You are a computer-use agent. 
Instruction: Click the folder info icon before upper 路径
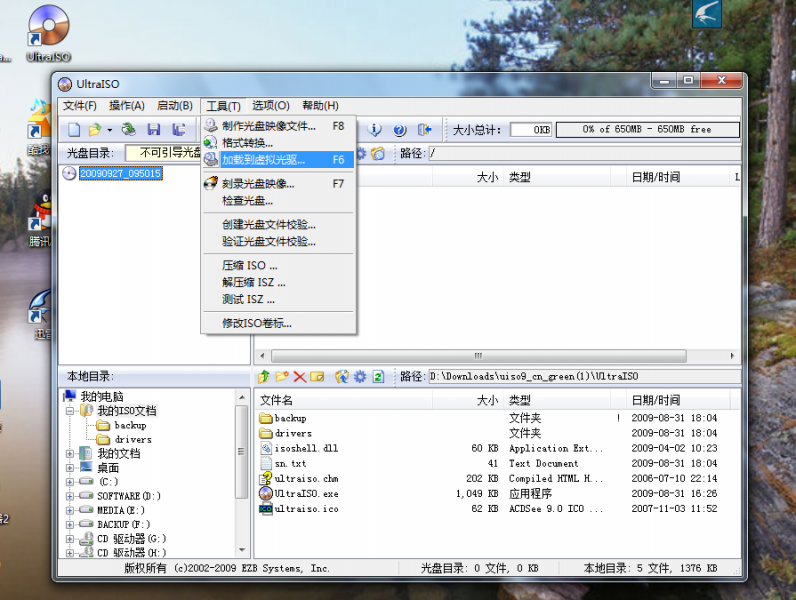click(378, 153)
